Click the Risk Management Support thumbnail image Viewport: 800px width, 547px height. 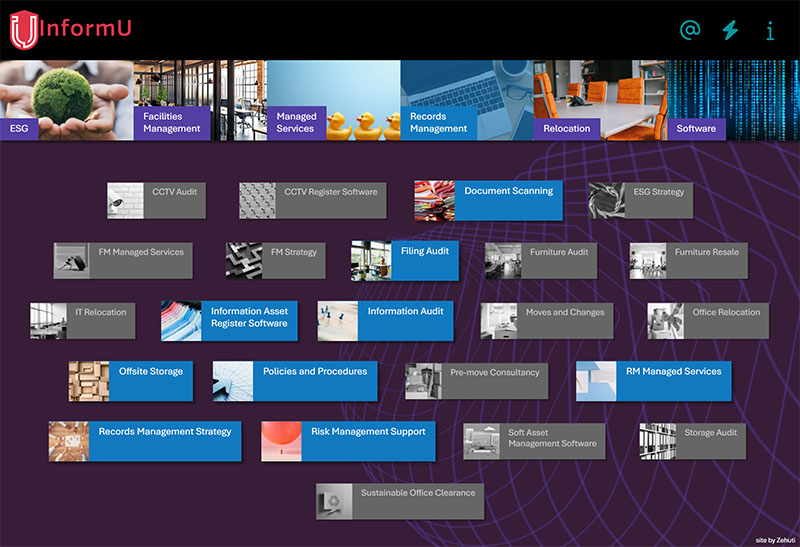pyautogui.click(x=281, y=441)
